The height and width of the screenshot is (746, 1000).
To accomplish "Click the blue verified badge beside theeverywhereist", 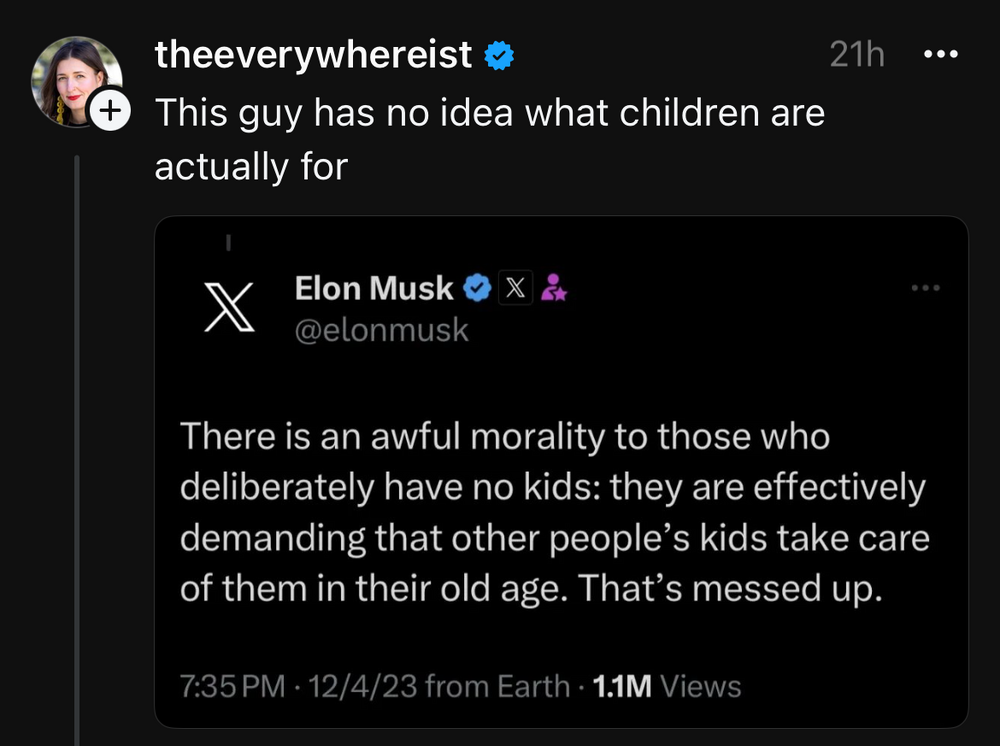I will point(499,56).
